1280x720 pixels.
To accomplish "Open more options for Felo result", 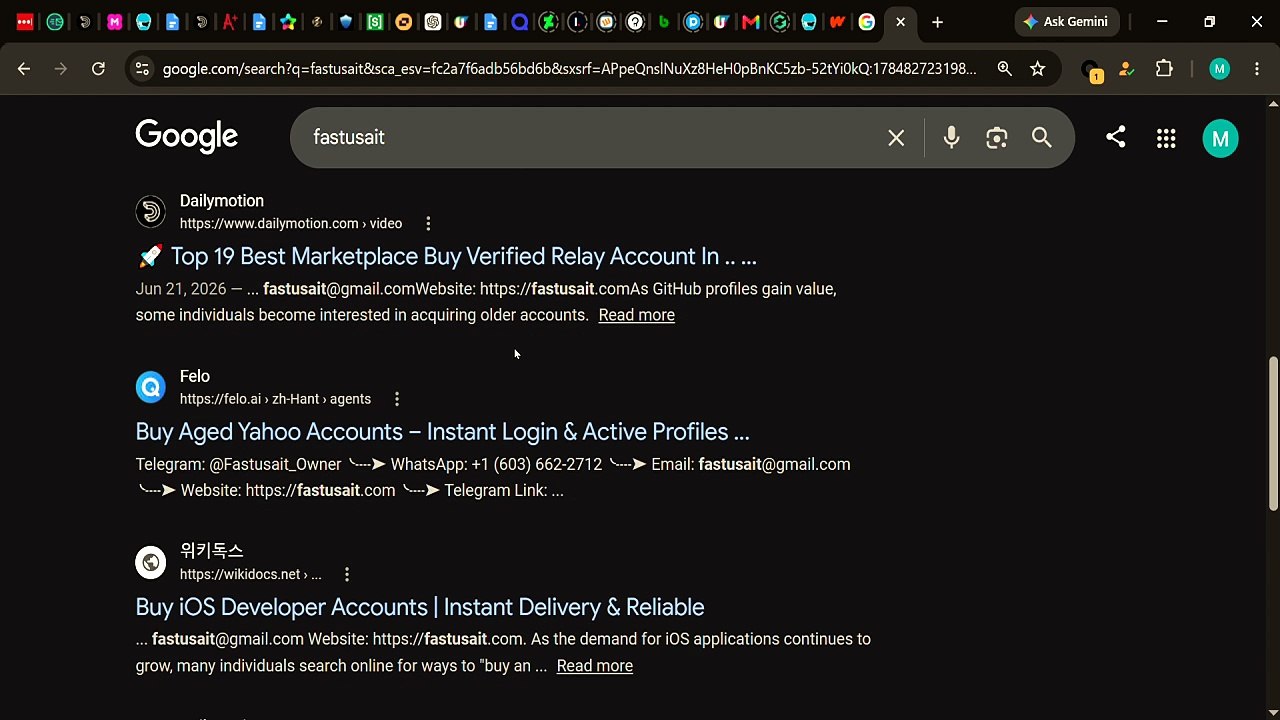I will (x=397, y=399).
